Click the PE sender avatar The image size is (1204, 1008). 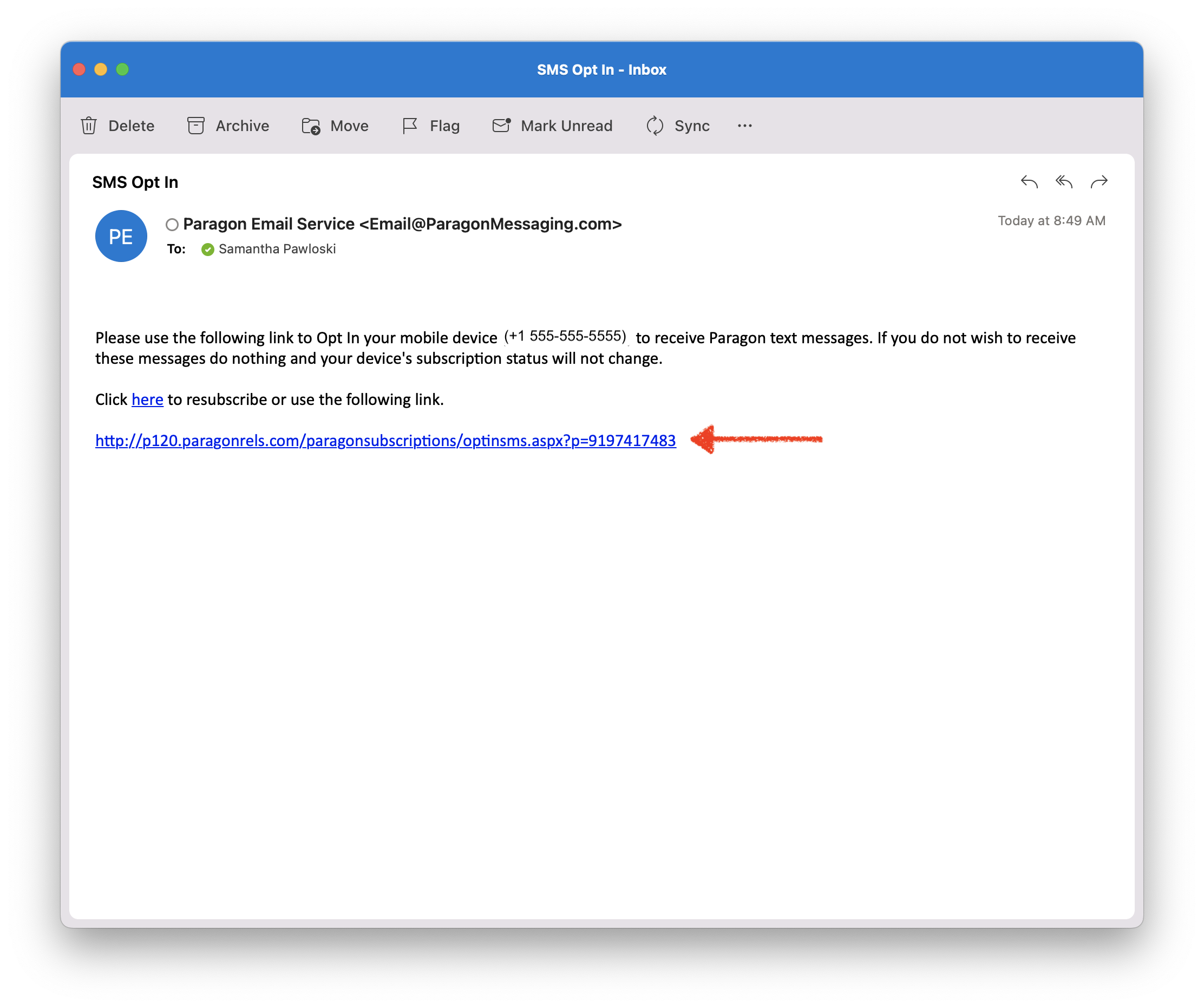click(x=121, y=236)
